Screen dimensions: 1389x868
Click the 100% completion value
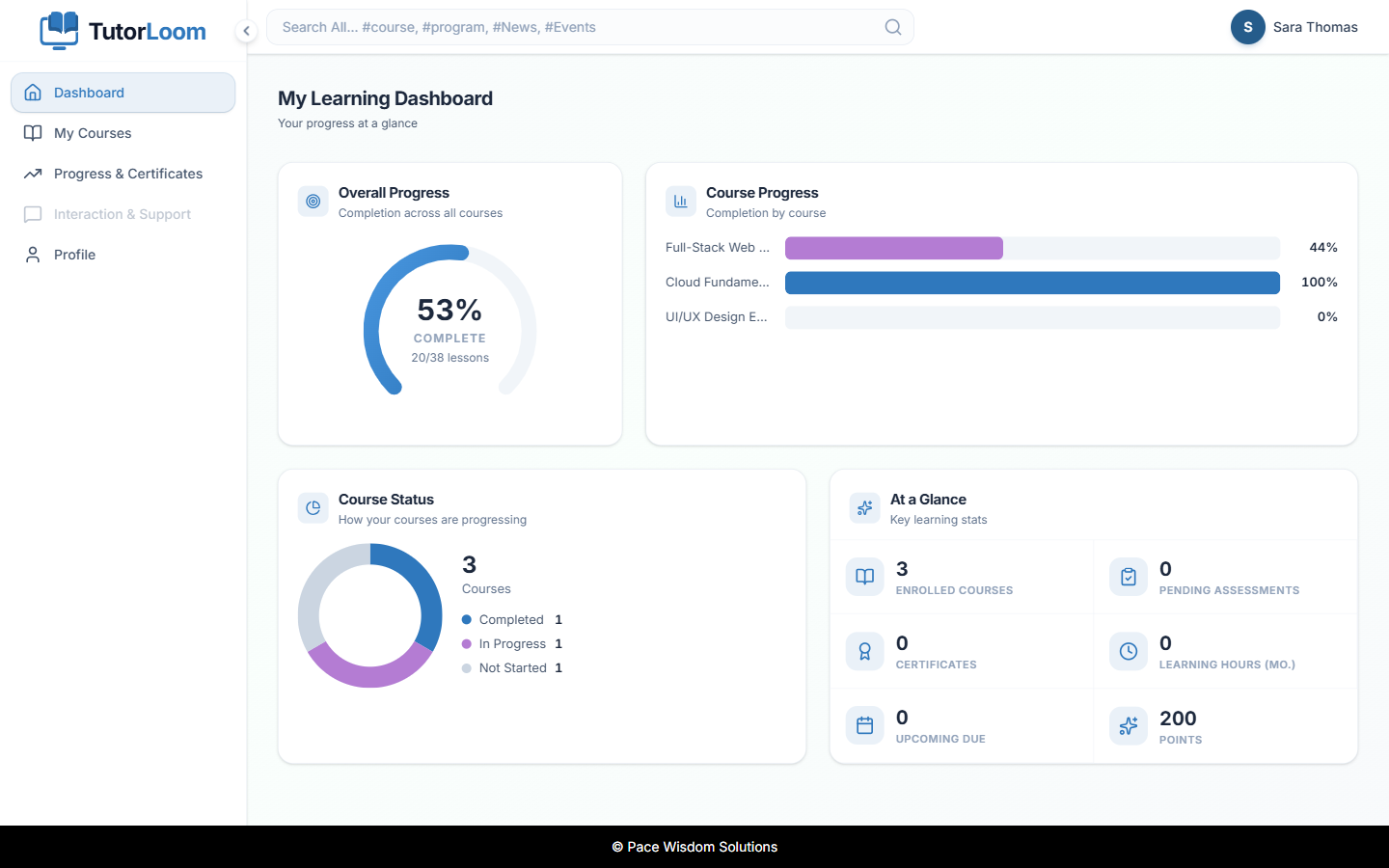(x=1320, y=283)
